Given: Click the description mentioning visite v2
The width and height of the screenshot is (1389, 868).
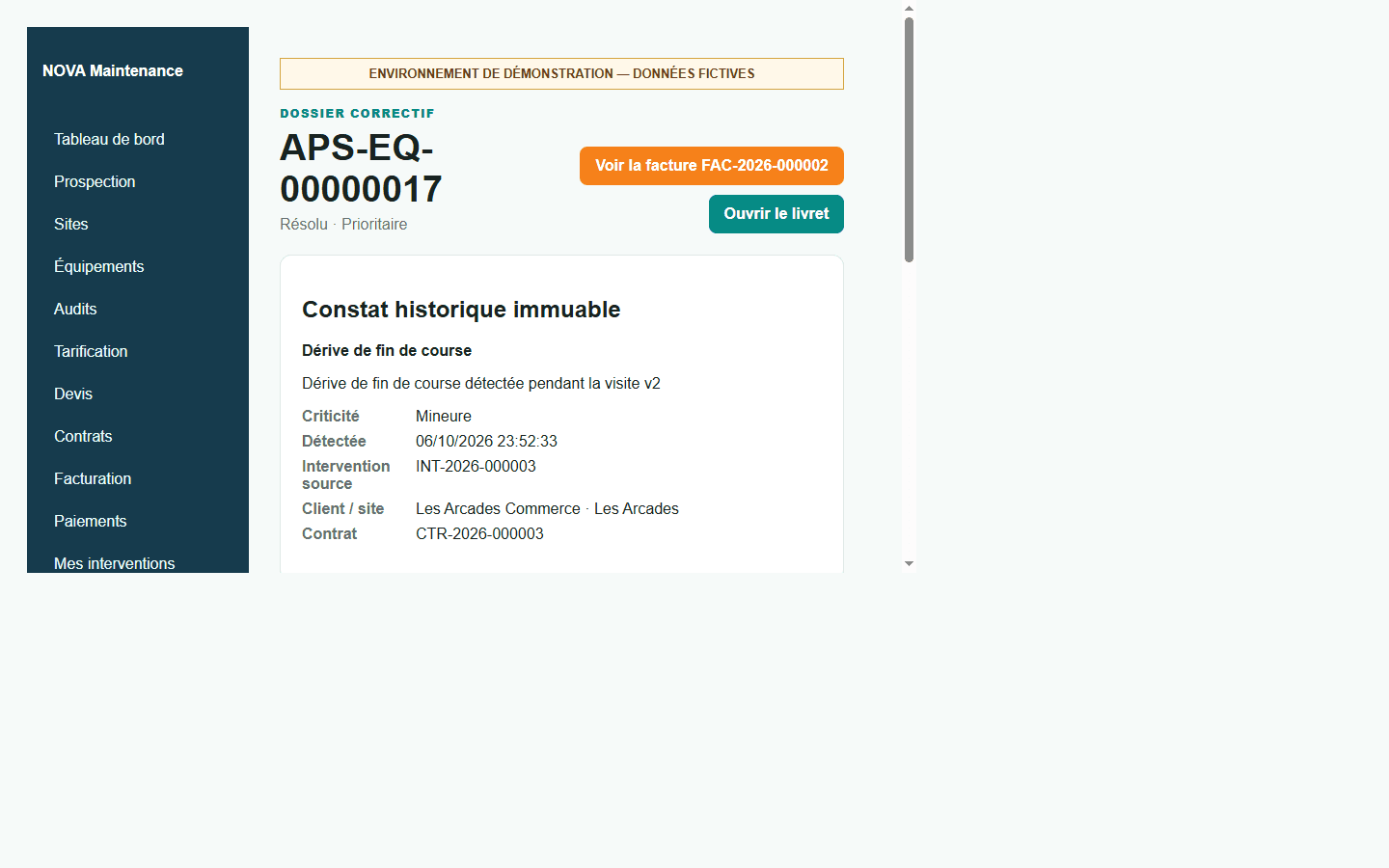Looking at the screenshot, I should [481, 383].
